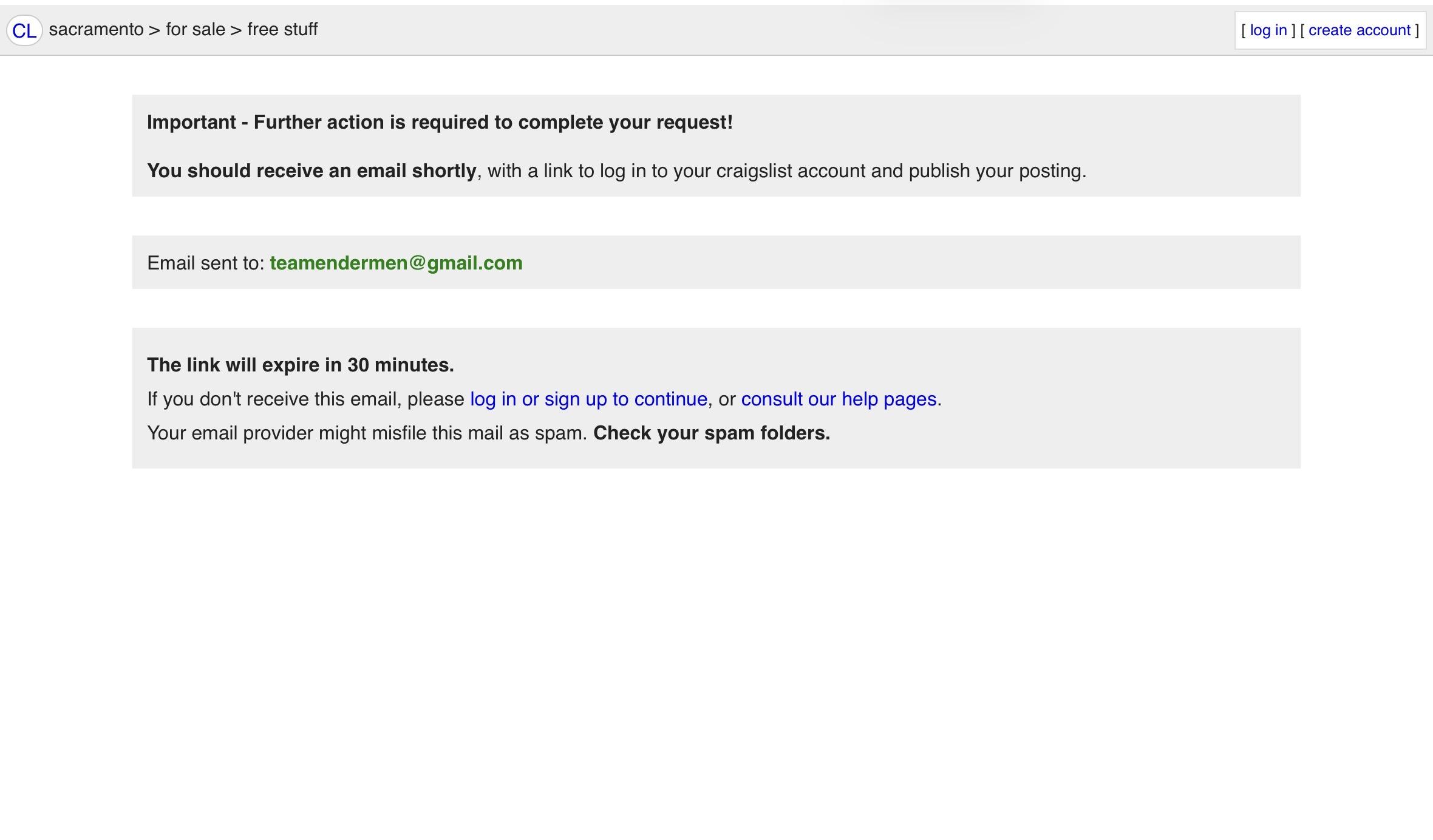Viewport: 1433px width, 840px height.
Task: Click the log in link in header
Action: click(1268, 30)
